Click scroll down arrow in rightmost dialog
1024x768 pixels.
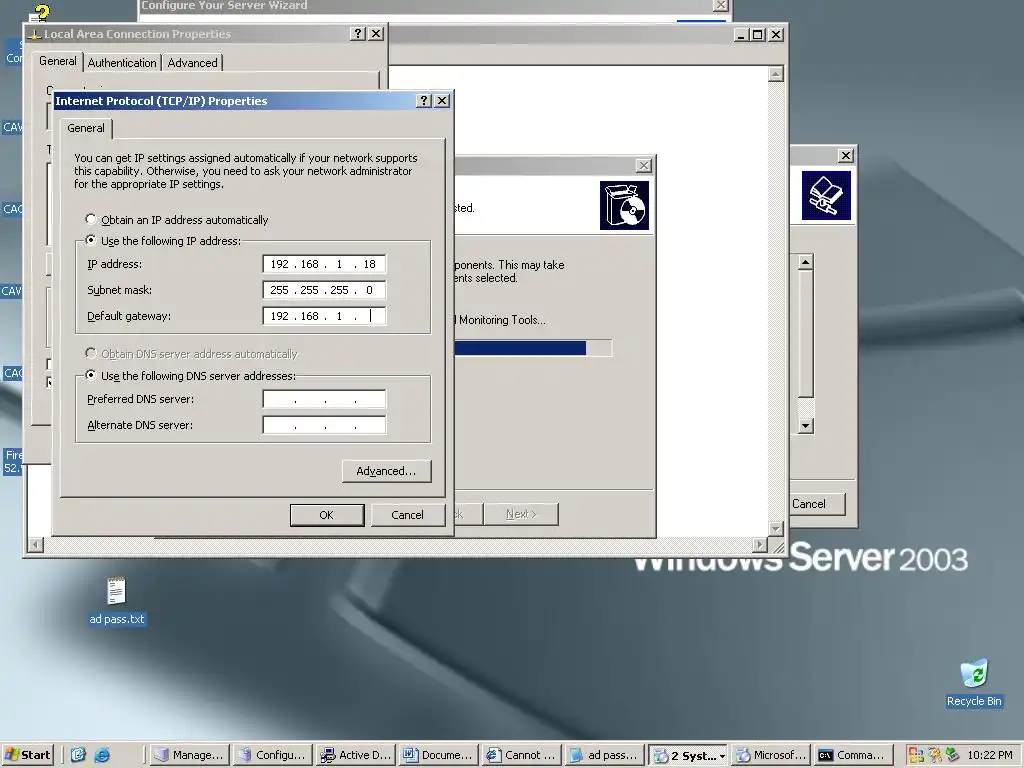pos(806,426)
